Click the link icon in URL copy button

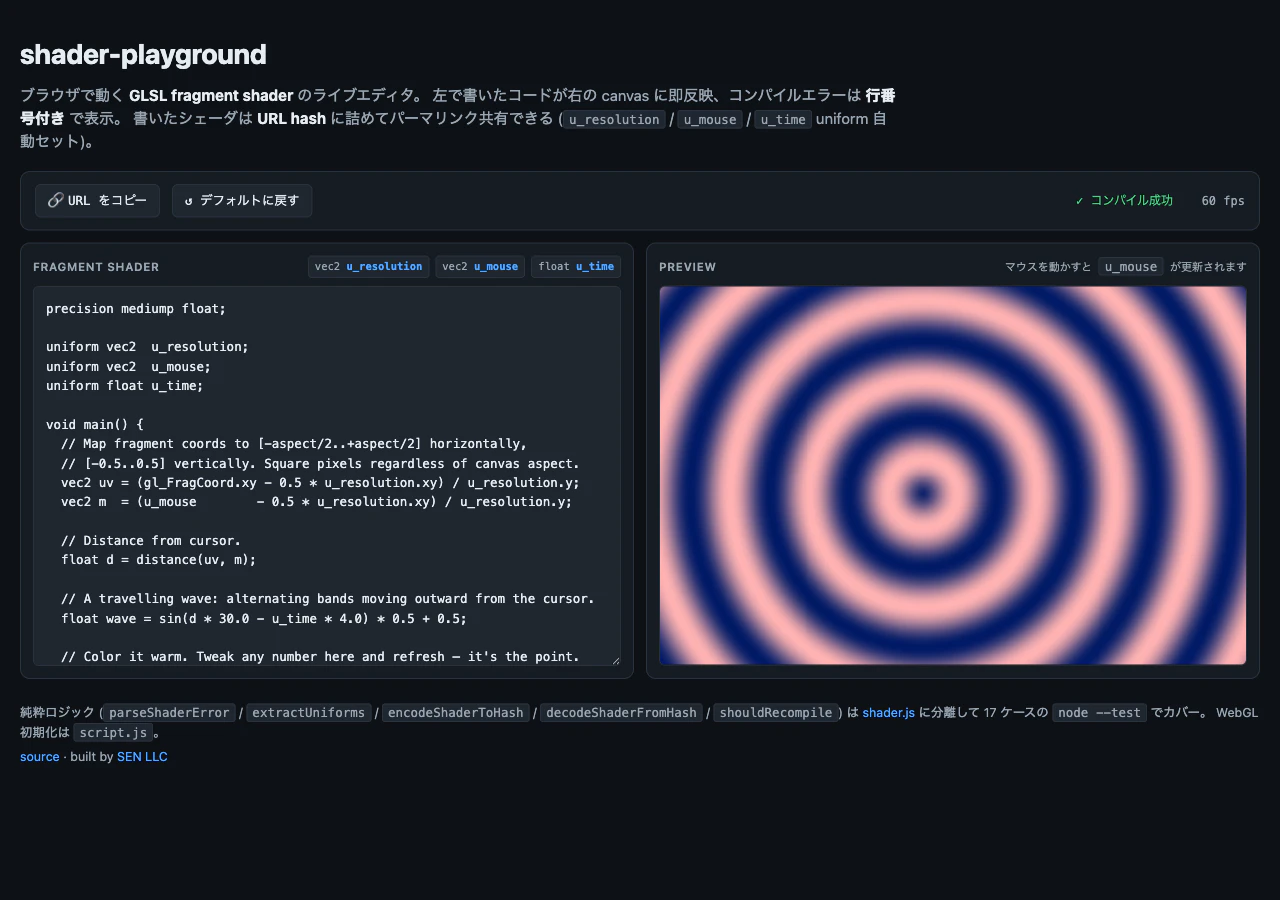[x=56, y=201]
